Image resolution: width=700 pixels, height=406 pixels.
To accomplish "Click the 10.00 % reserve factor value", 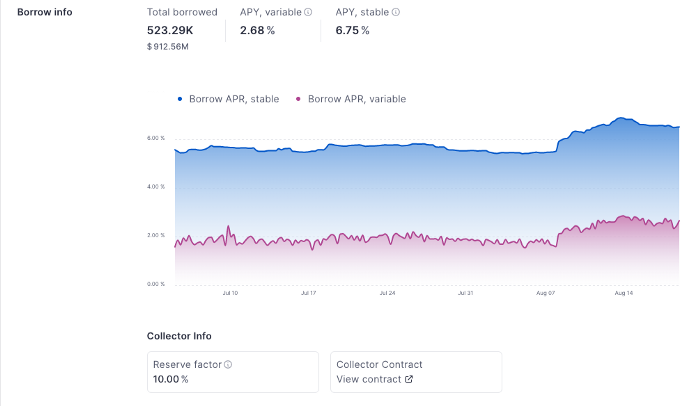I will [x=171, y=380].
